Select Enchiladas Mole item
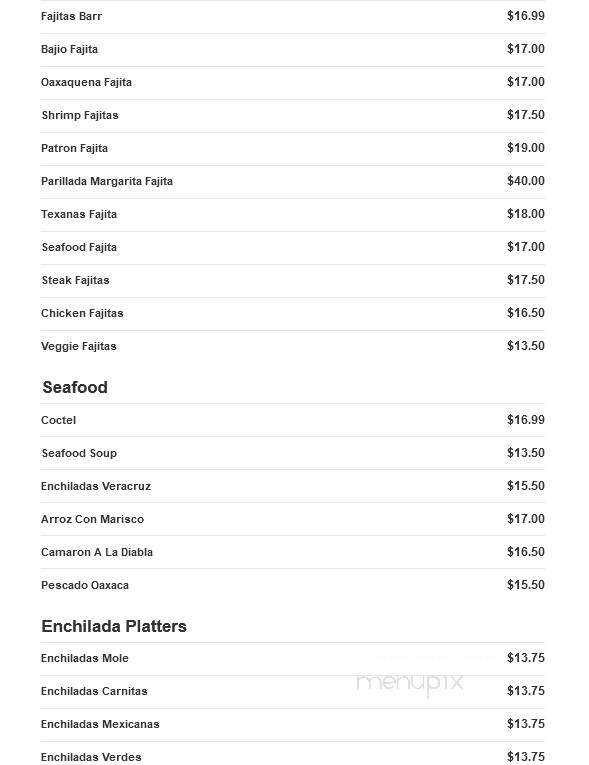Screen dimensions: 589x765 click(85, 658)
